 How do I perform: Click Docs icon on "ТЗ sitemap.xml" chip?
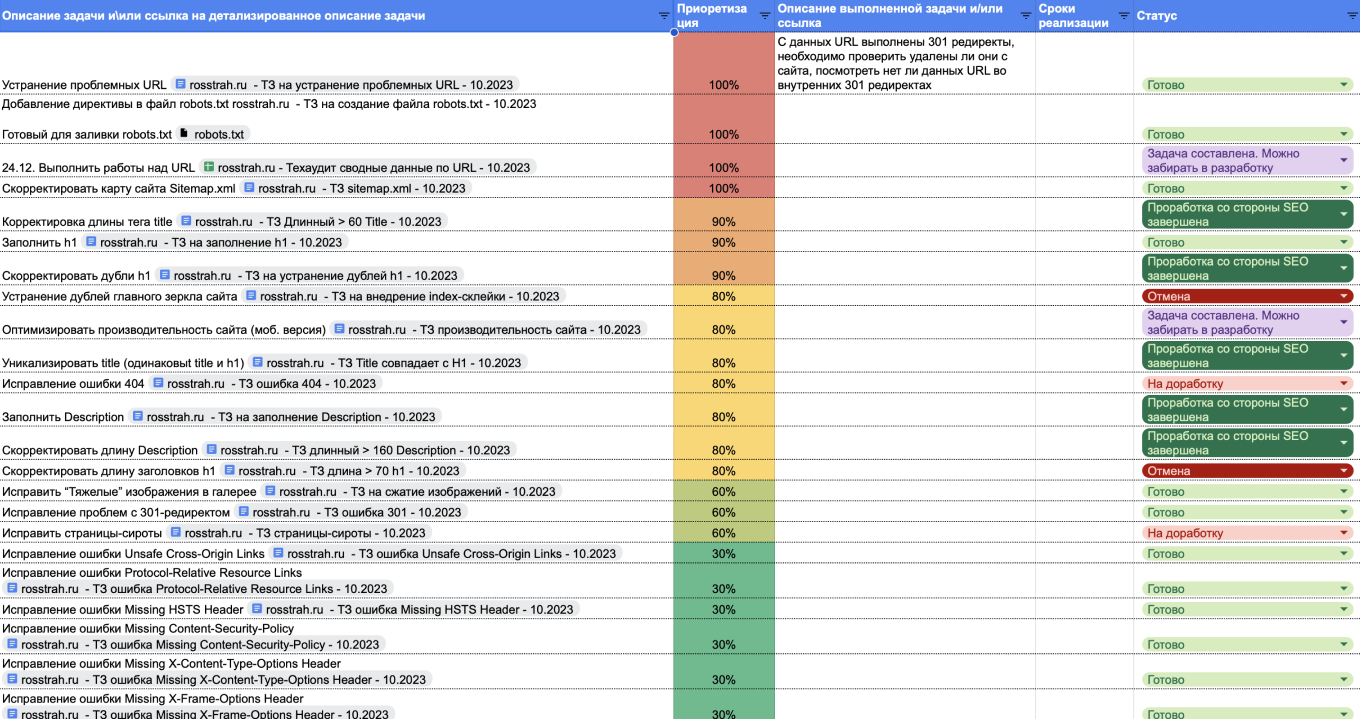249,188
